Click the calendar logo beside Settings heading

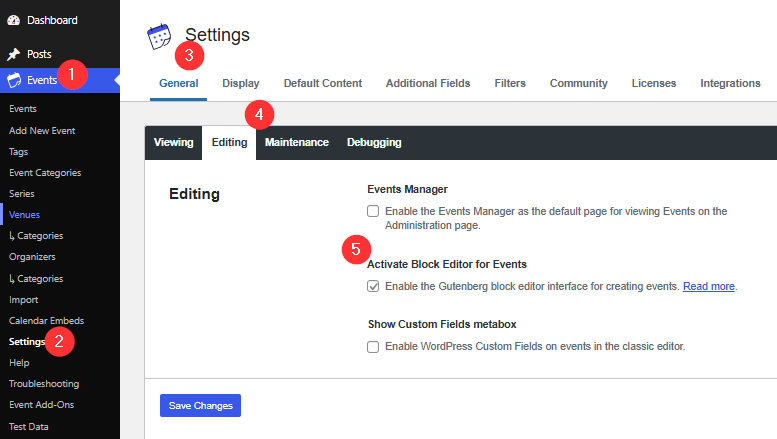pyautogui.click(x=160, y=37)
